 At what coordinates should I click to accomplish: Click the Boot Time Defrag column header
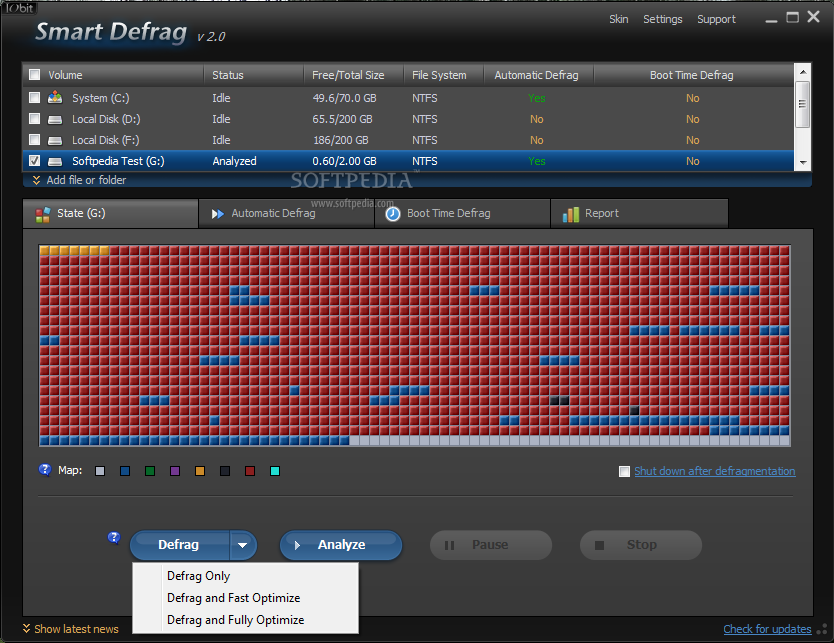(x=693, y=75)
